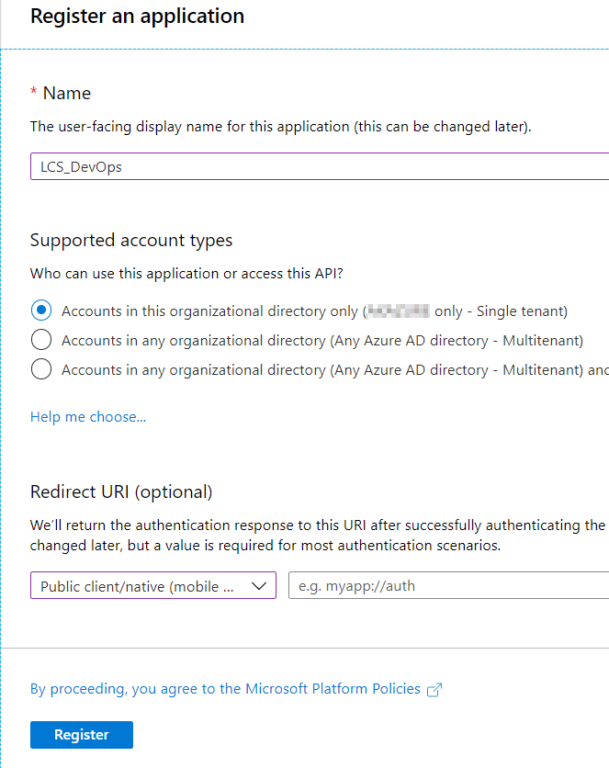The height and width of the screenshot is (768, 609).
Task: Open the Help me choose link
Action: click(88, 417)
